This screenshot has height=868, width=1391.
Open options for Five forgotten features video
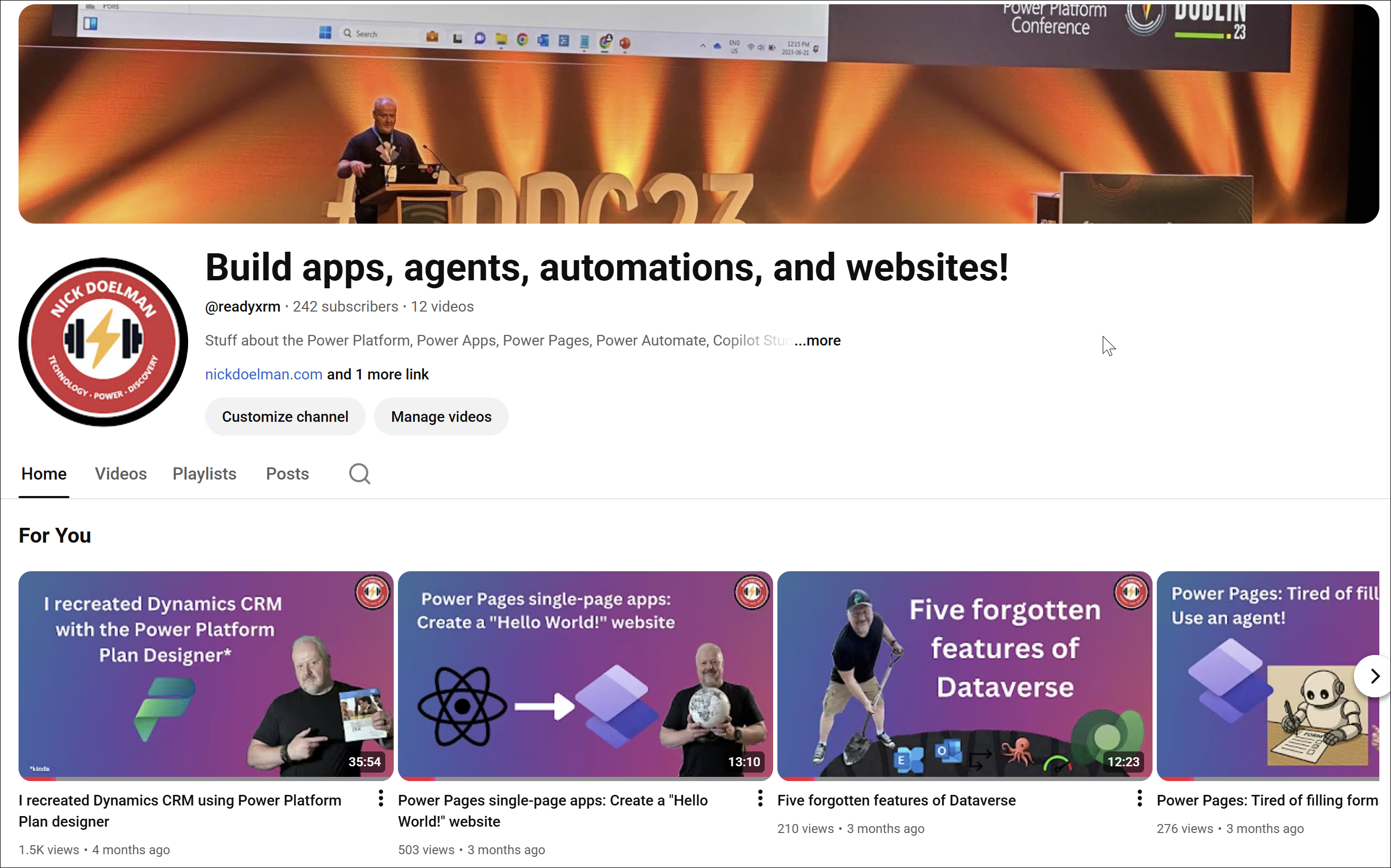tap(1139, 798)
